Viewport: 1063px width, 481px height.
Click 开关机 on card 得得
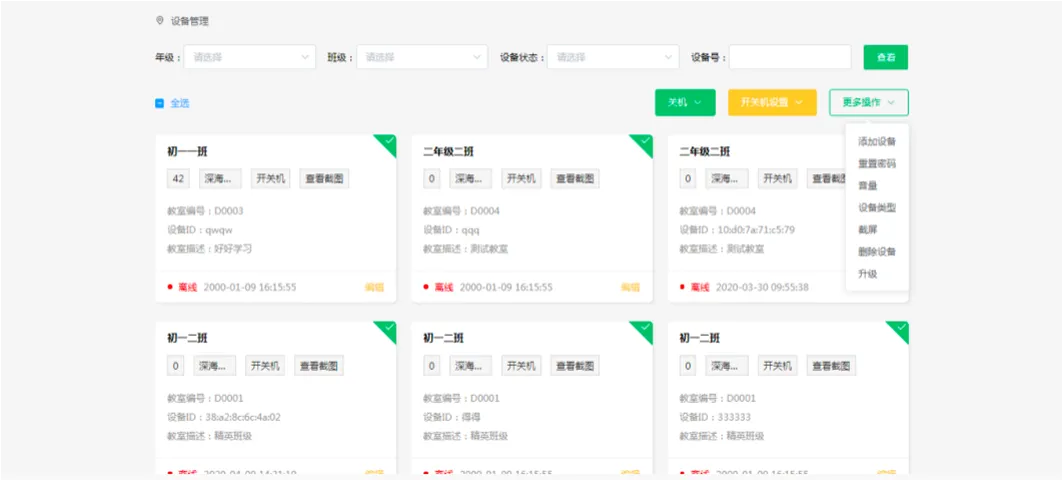click(x=521, y=366)
